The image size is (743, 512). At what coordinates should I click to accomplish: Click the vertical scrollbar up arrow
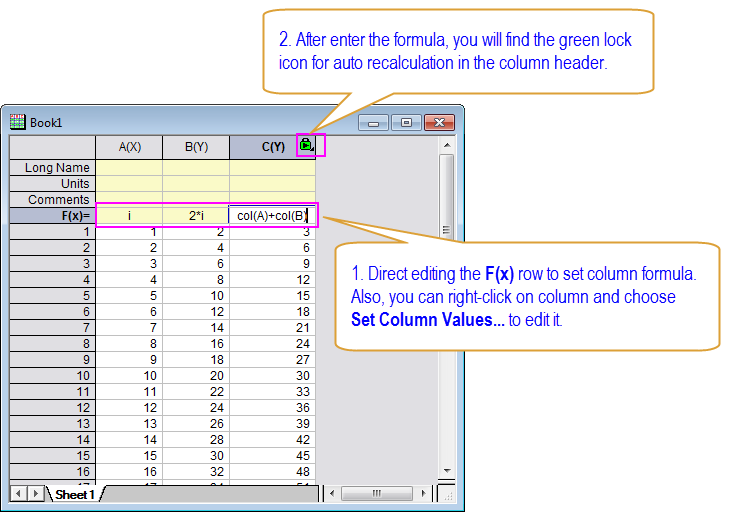446,145
